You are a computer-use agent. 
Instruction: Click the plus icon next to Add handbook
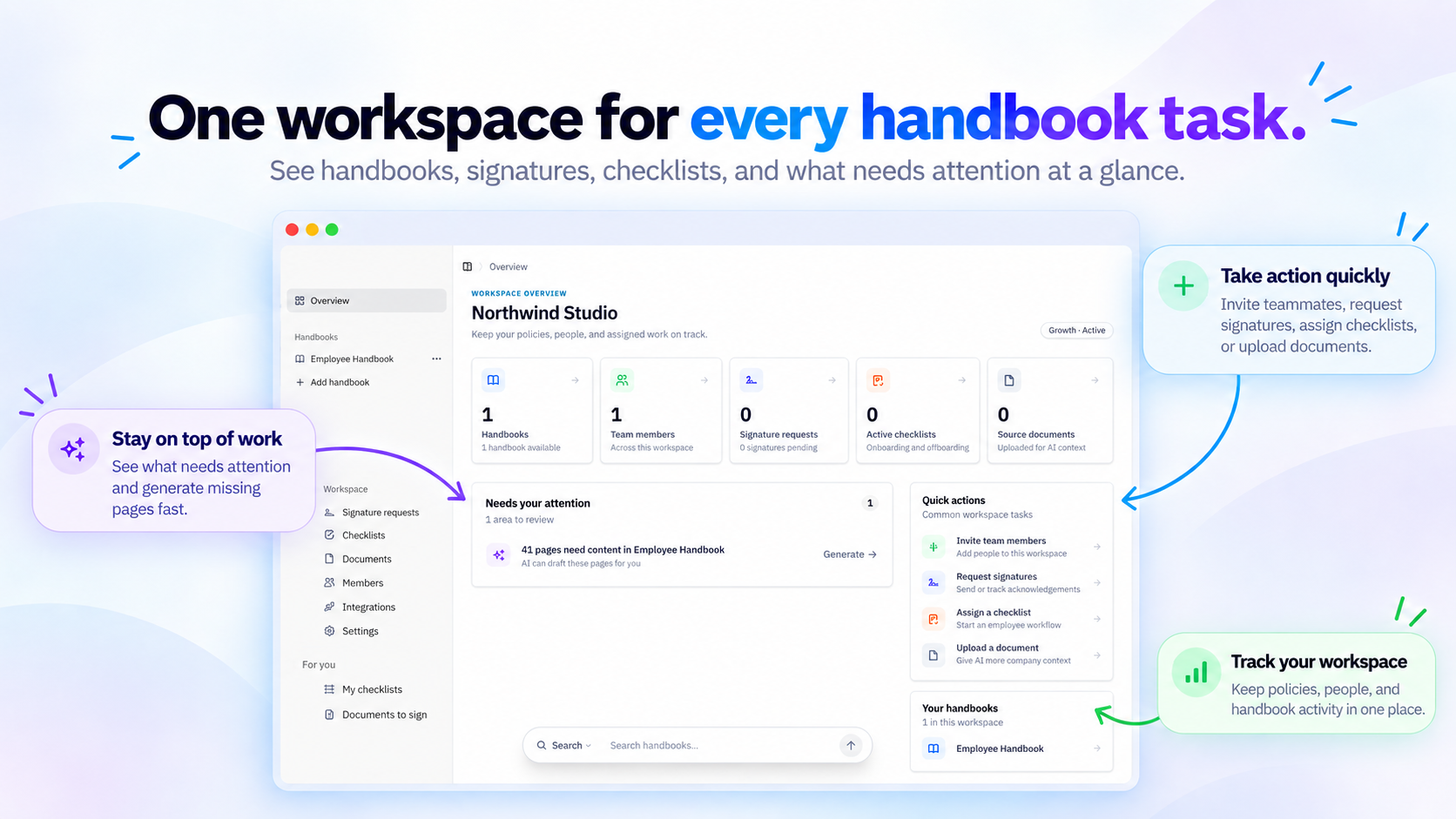pos(300,382)
